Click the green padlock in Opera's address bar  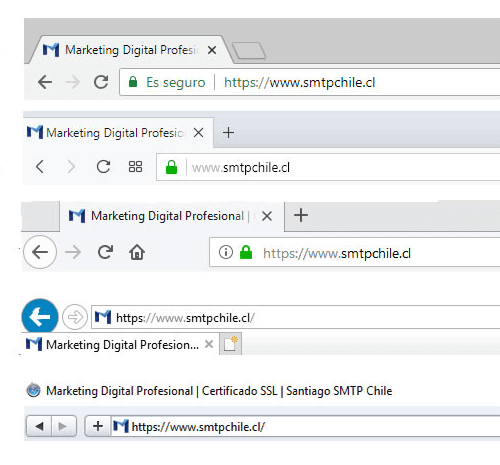(x=171, y=167)
